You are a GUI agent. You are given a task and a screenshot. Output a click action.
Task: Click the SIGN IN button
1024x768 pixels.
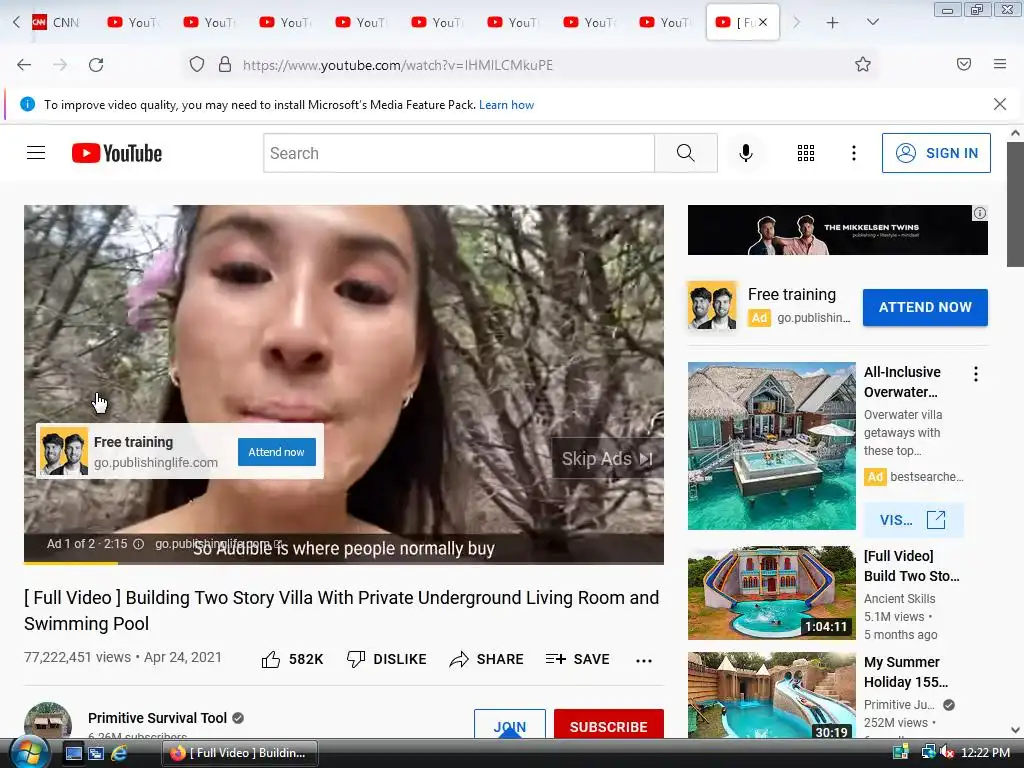tap(936, 153)
